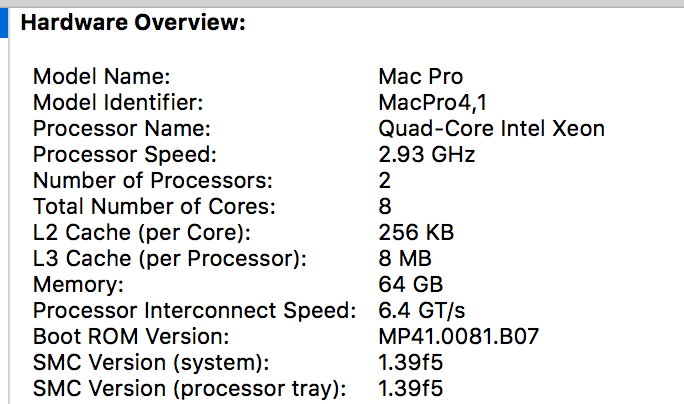Screen dimensions: 684x404
Task: Select the MacPro4,1 identifier value
Action: (x=432, y=103)
